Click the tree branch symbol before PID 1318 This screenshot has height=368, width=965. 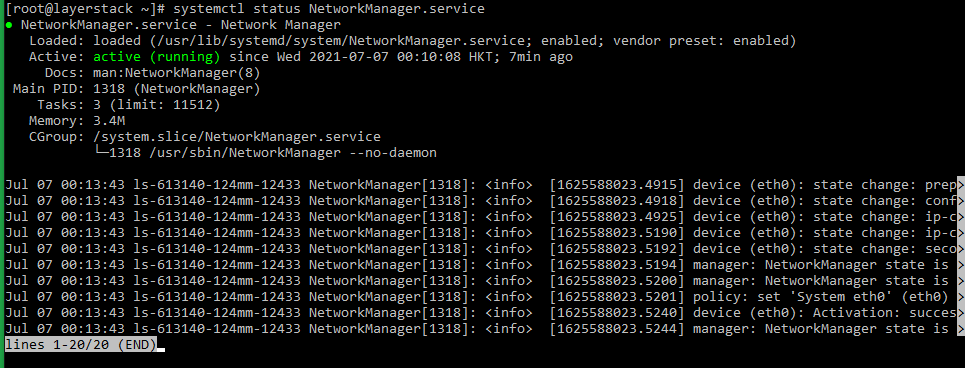pyautogui.click(x=100, y=153)
